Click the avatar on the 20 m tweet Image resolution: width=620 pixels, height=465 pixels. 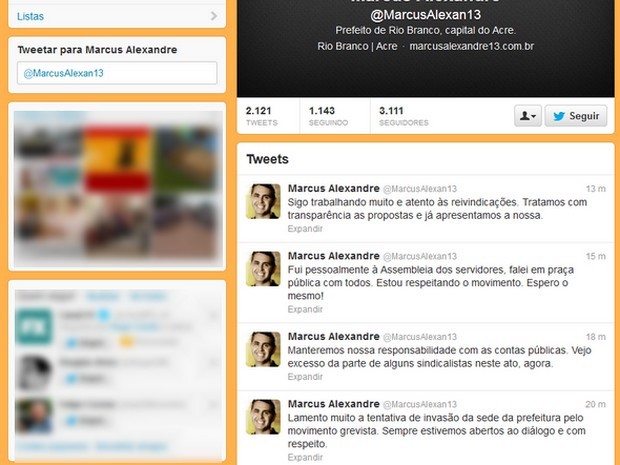pyautogui.click(x=263, y=417)
